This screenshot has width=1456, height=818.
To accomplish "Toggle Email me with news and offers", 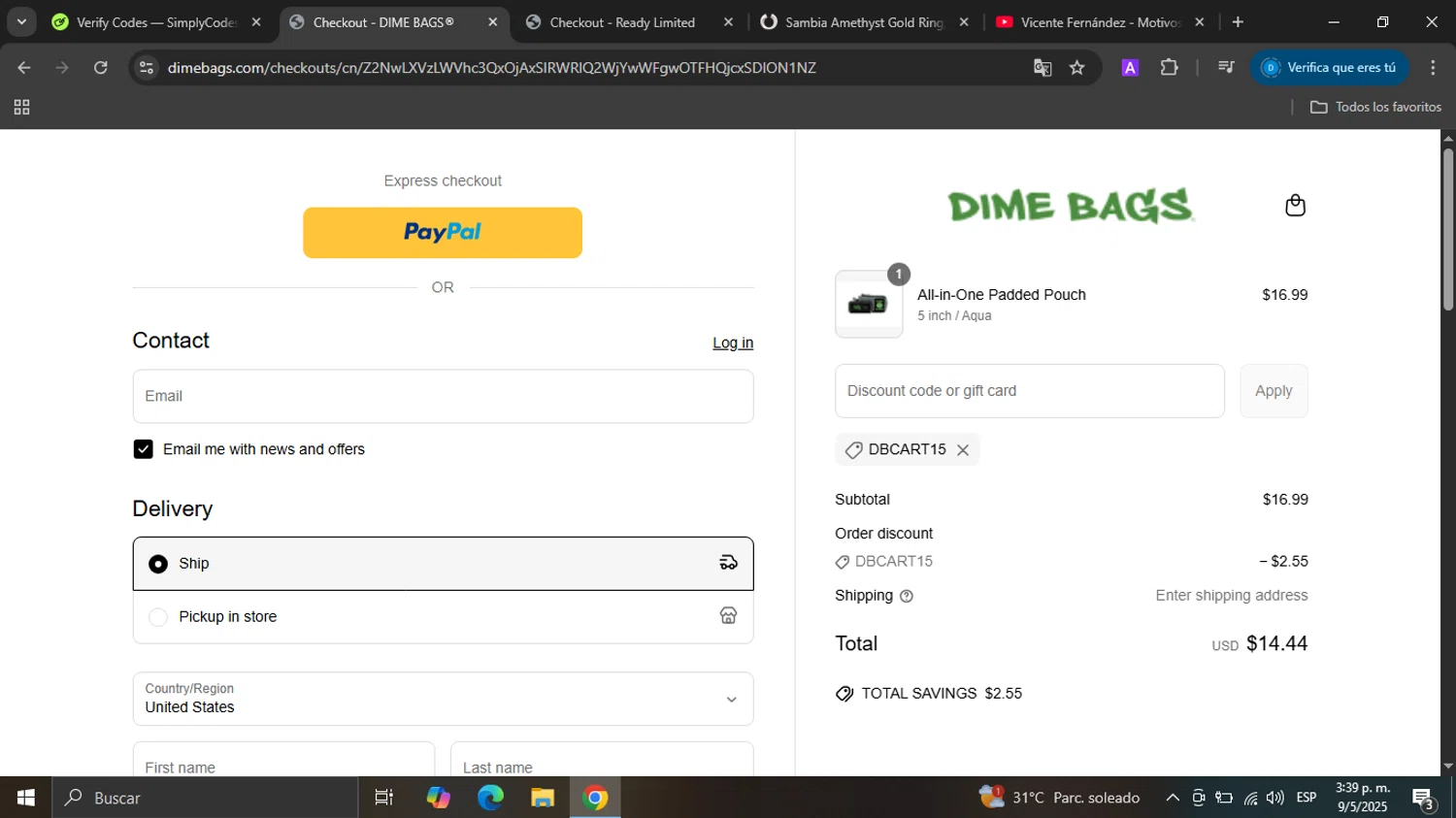I will click(143, 449).
